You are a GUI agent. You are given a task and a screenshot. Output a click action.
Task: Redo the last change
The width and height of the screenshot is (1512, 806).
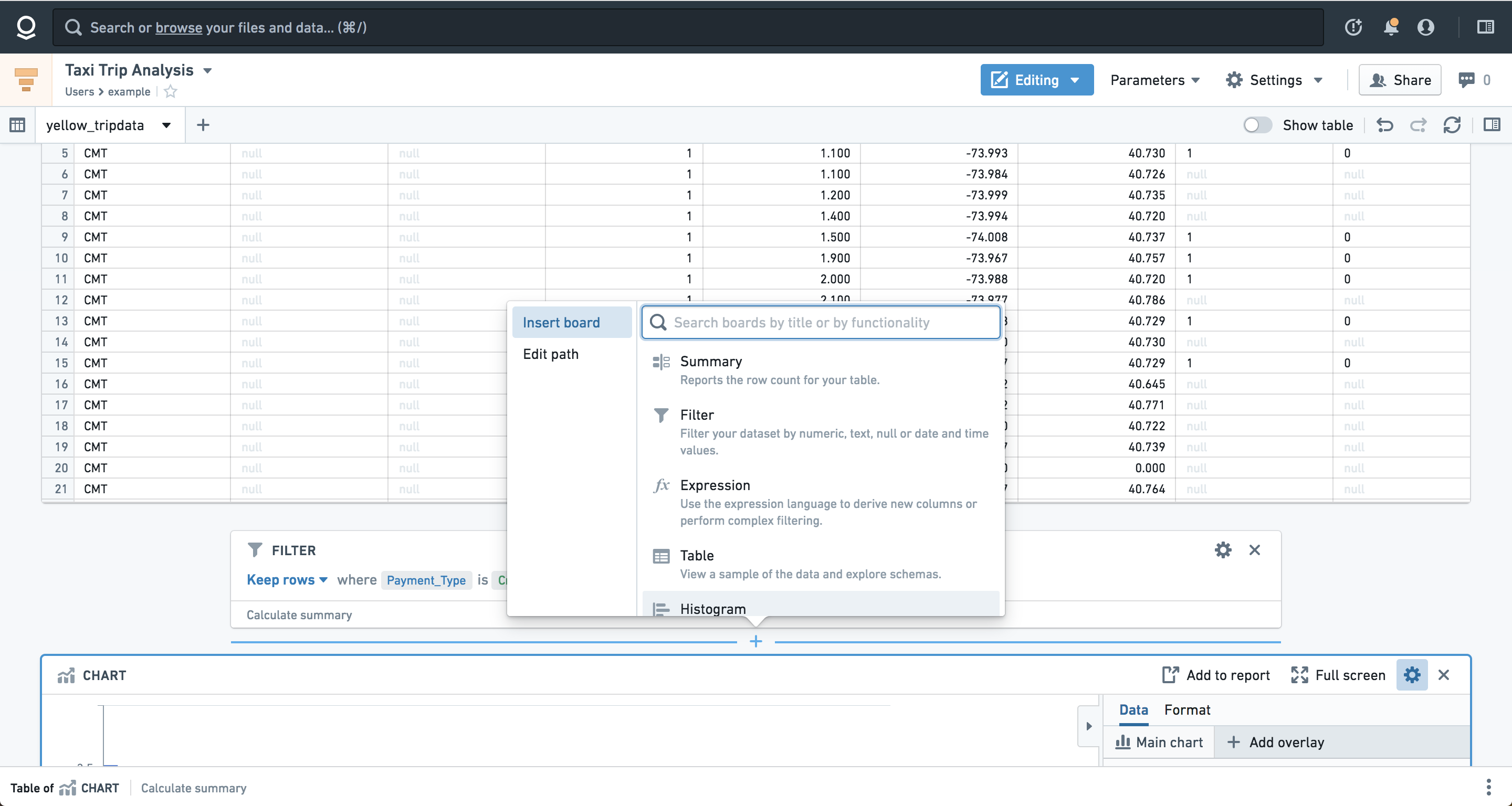[x=1418, y=125]
